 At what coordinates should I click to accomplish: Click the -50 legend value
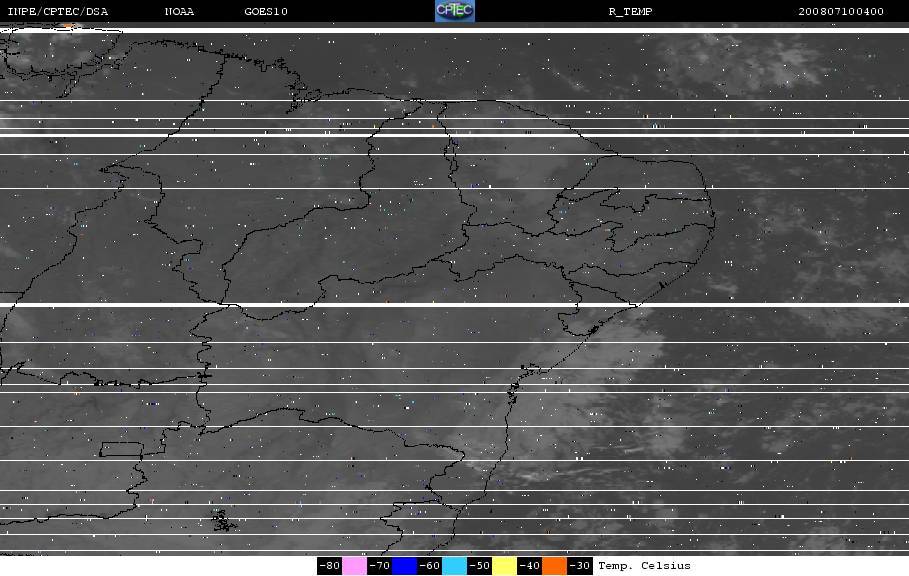click(479, 566)
